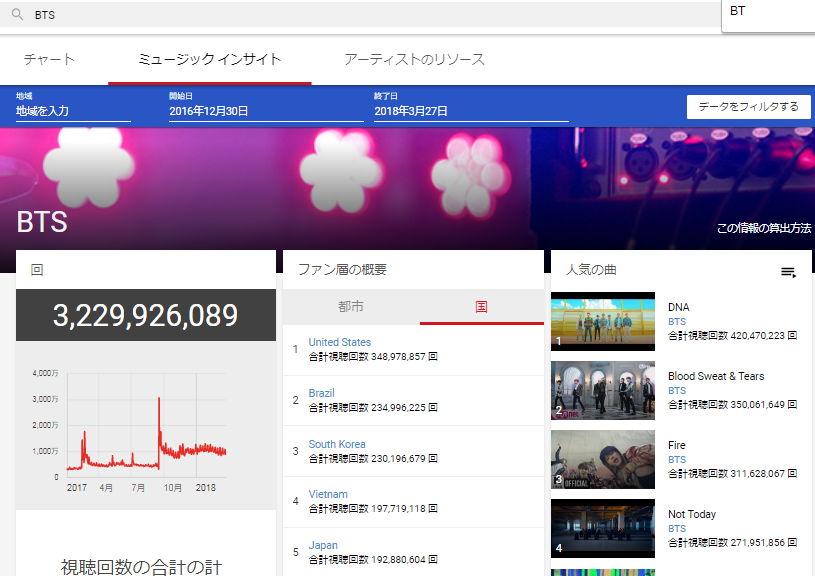815x576 pixels.
Task: Play the Blood Sweat & Tears thumbnail
Action: click(x=603, y=390)
